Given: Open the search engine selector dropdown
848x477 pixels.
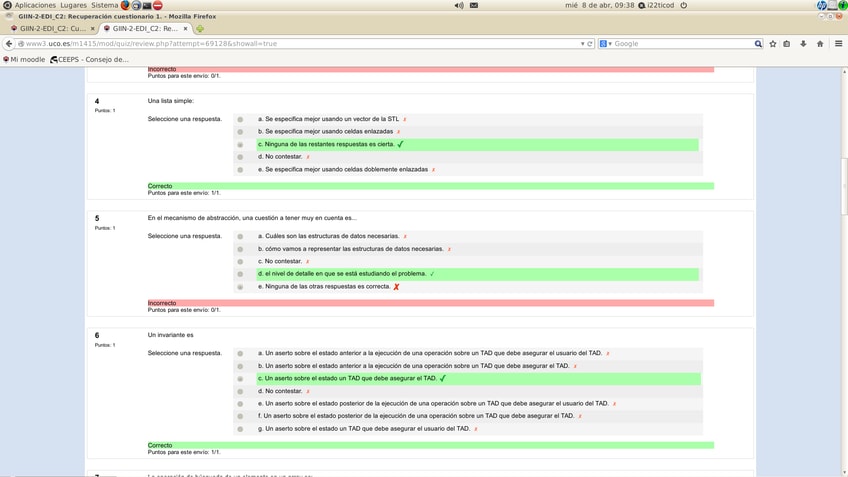Looking at the screenshot, I should pyautogui.click(x=605, y=44).
